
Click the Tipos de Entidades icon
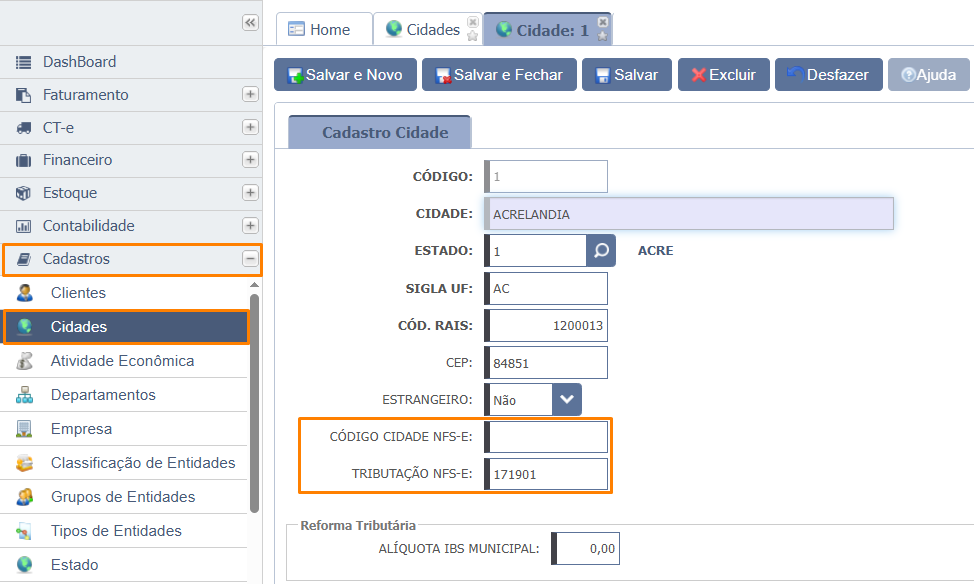(x=25, y=531)
